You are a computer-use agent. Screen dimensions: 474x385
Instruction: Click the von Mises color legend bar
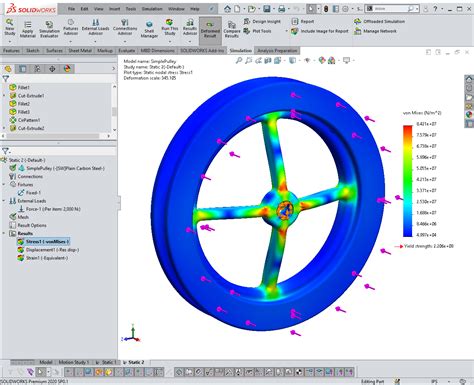[407, 181]
